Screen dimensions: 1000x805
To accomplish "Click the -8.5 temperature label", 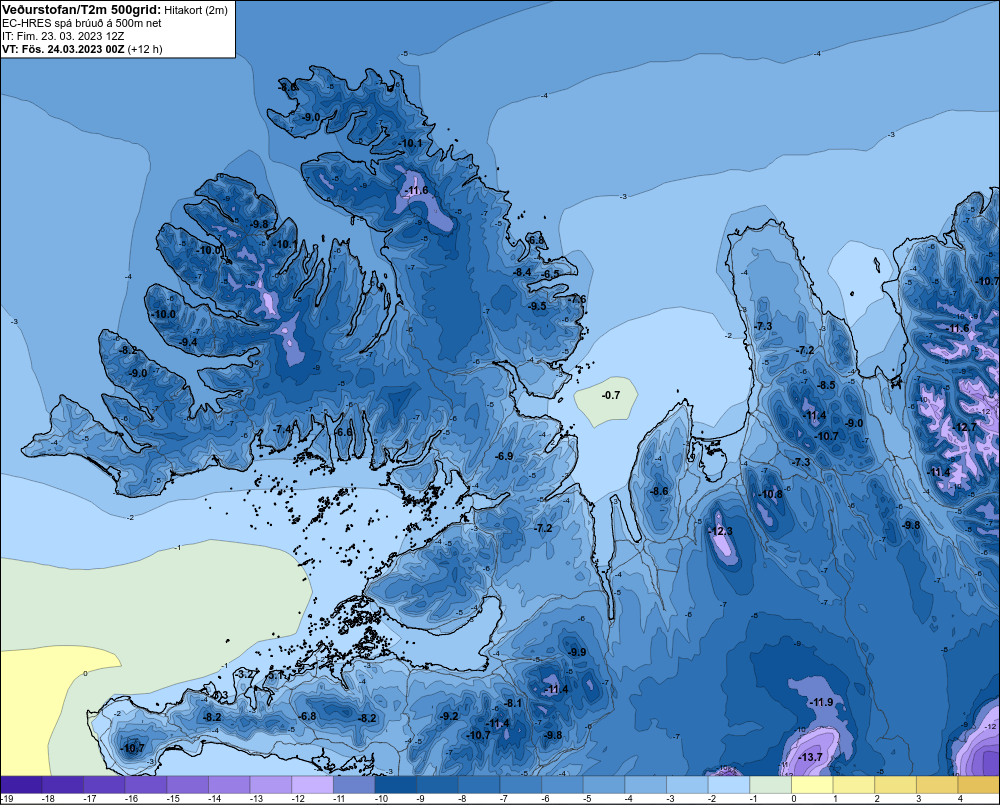I will coord(825,385).
